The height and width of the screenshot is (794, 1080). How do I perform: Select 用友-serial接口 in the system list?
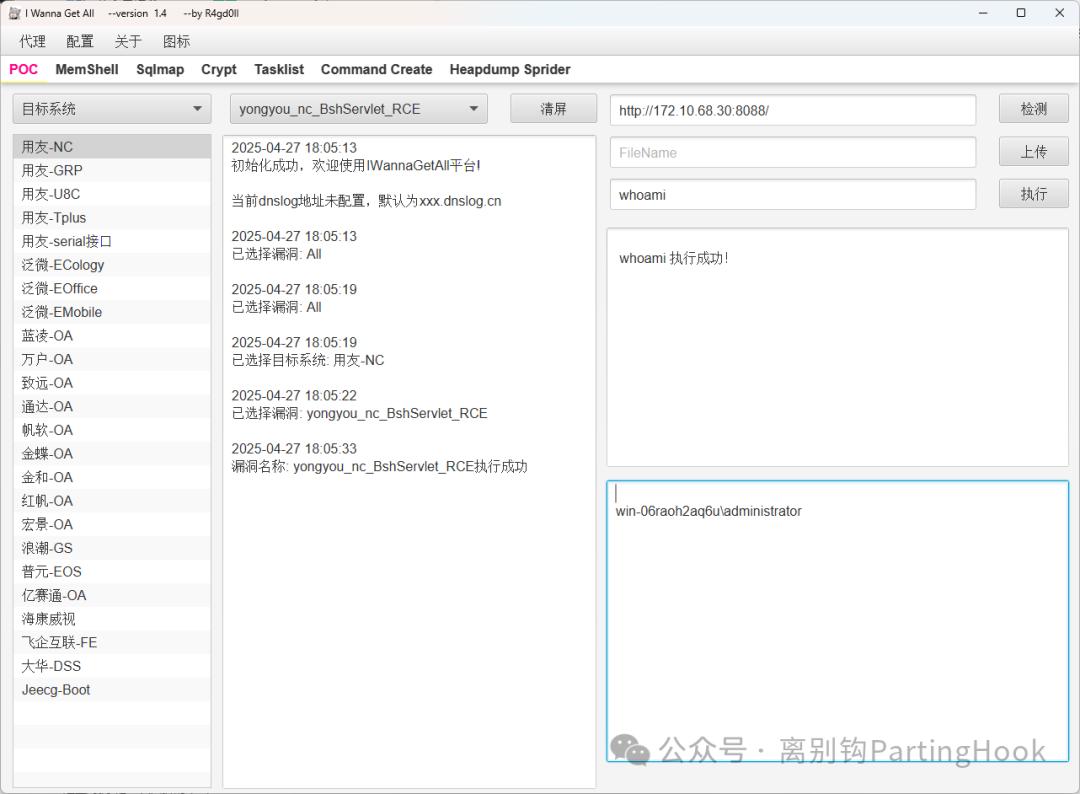pyautogui.click(x=112, y=241)
